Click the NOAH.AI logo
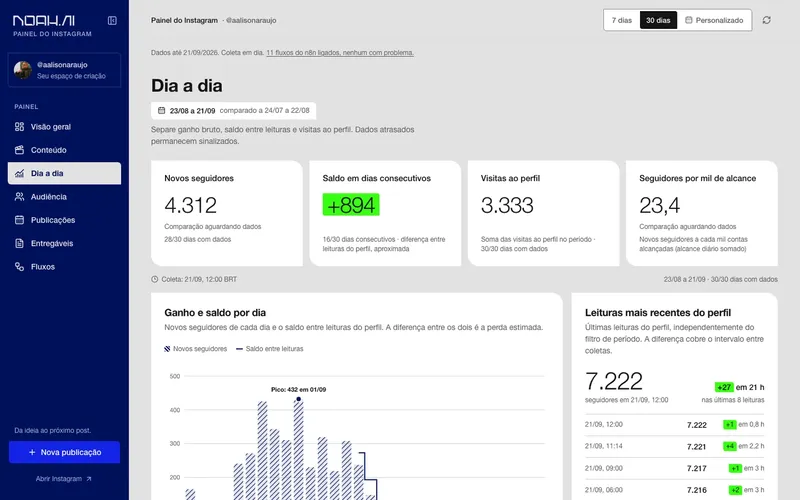 pos(44,20)
